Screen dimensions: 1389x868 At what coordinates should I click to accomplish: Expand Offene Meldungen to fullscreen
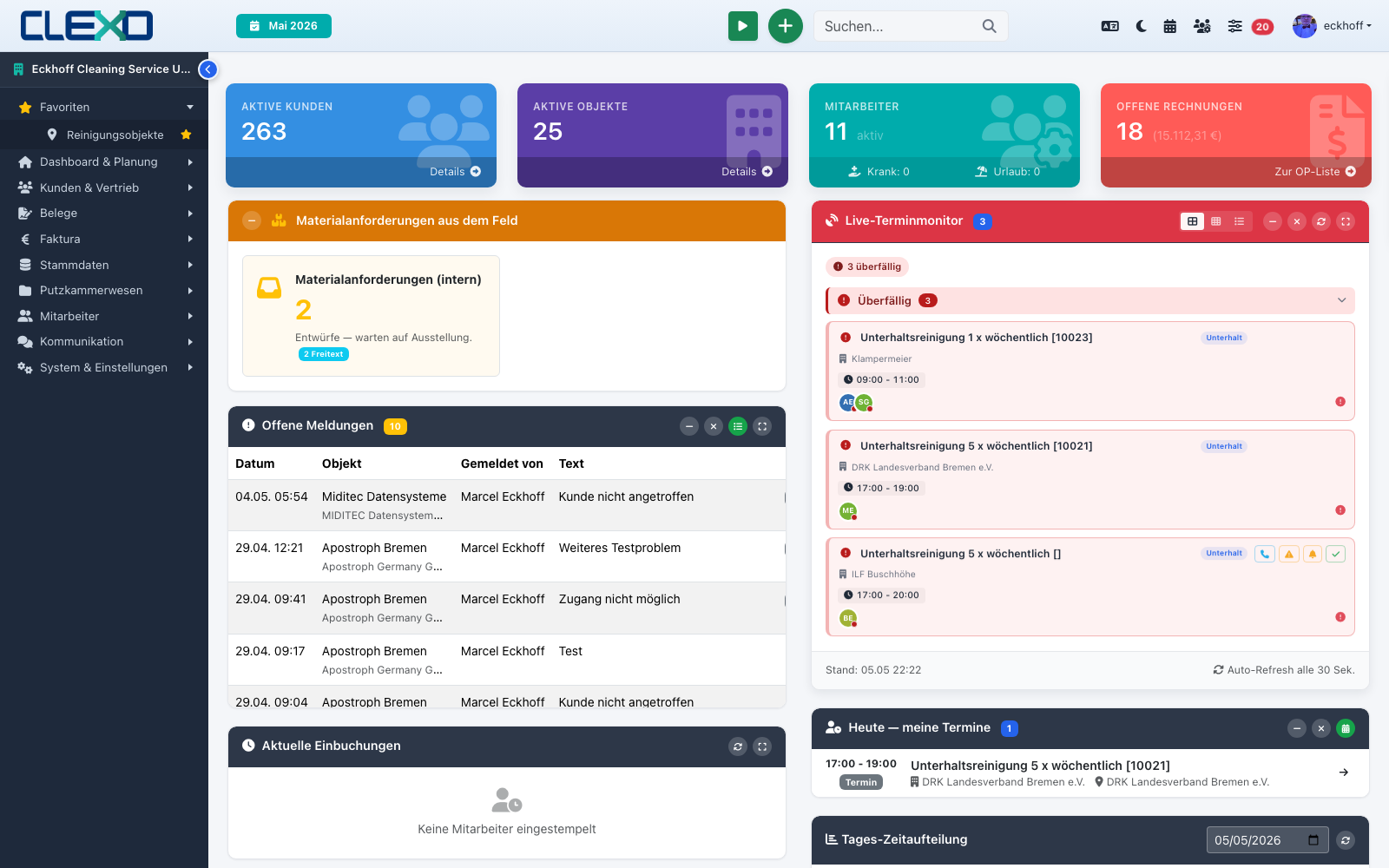coord(762,426)
